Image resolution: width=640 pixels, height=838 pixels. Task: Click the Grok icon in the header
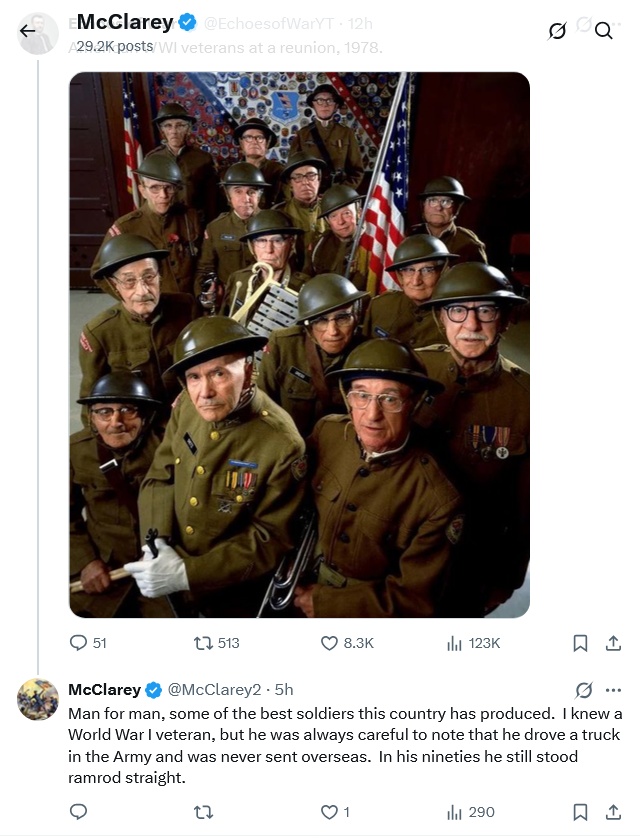pyautogui.click(x=557, y=32)
